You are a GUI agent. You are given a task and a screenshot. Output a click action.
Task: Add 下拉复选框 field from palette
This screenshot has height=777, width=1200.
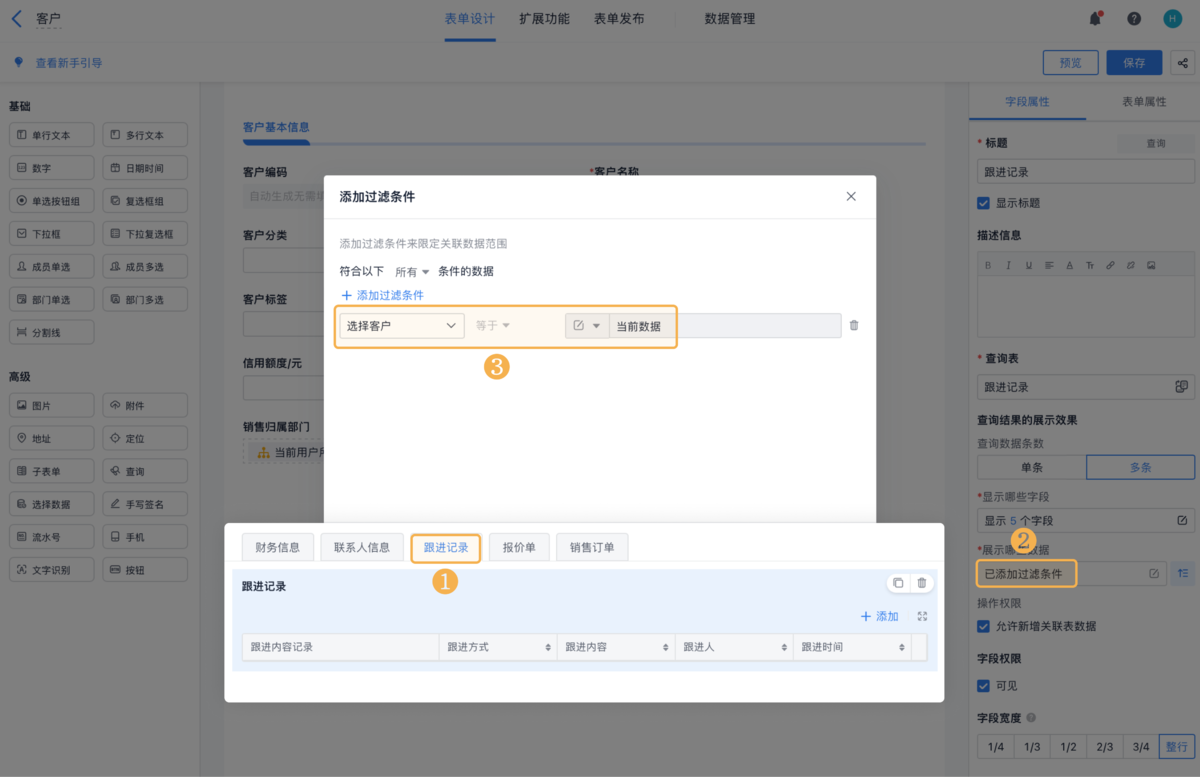pyautogui.click(x=145, y=233)
